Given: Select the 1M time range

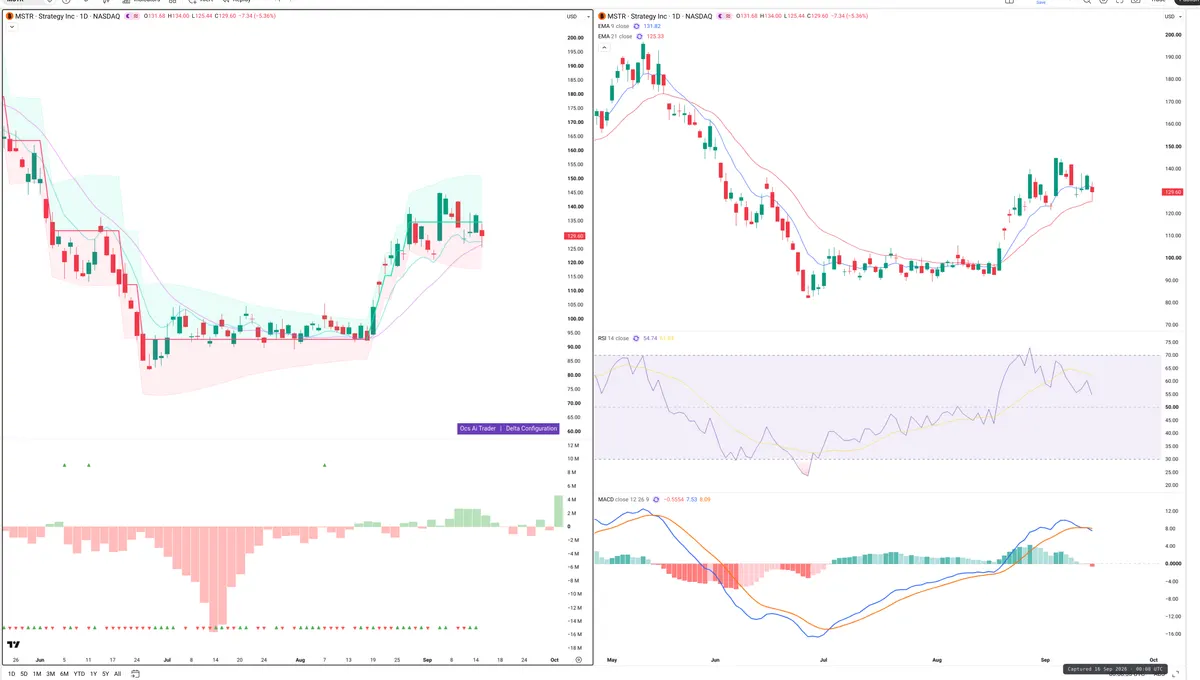Looking at the screenshot, I should [x=37, y=674].
